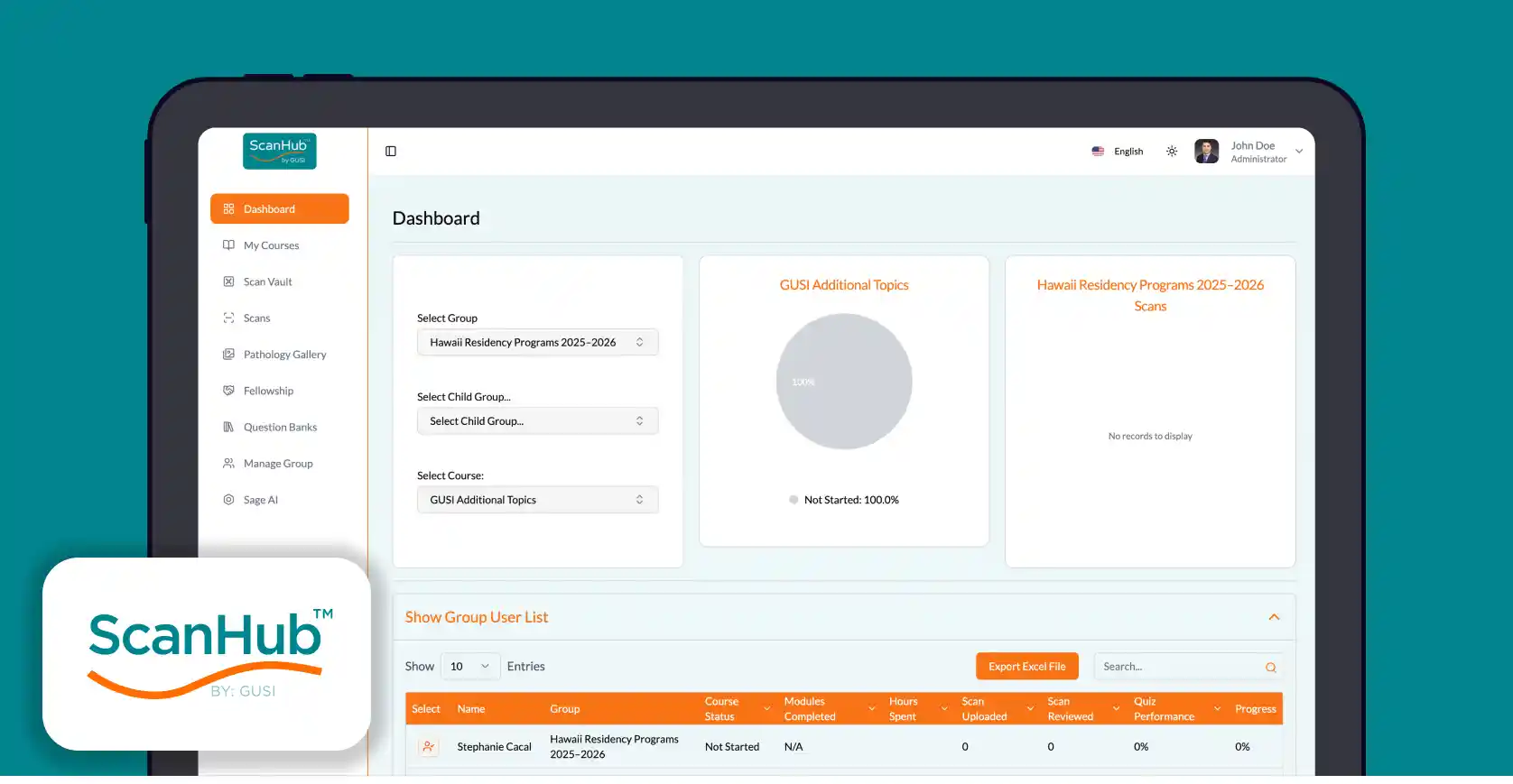This screenshot has height=784, width=1513.
Task: Click the Dashboard grid icon
Action: coord(228,208)
